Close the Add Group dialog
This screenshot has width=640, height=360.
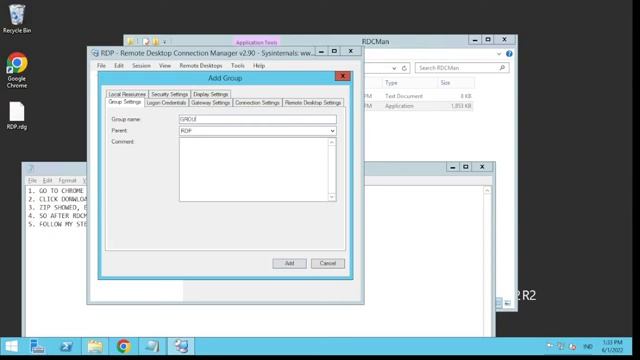343,76
